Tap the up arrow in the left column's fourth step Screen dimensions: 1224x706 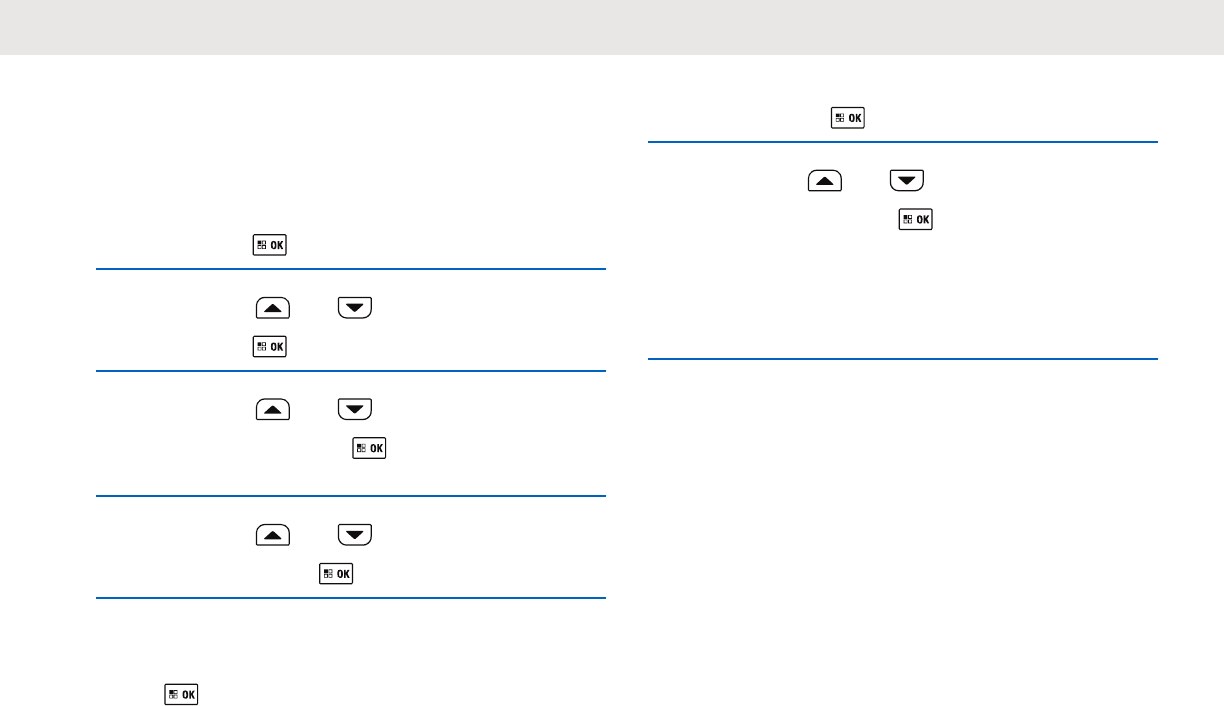pos(273,534)
